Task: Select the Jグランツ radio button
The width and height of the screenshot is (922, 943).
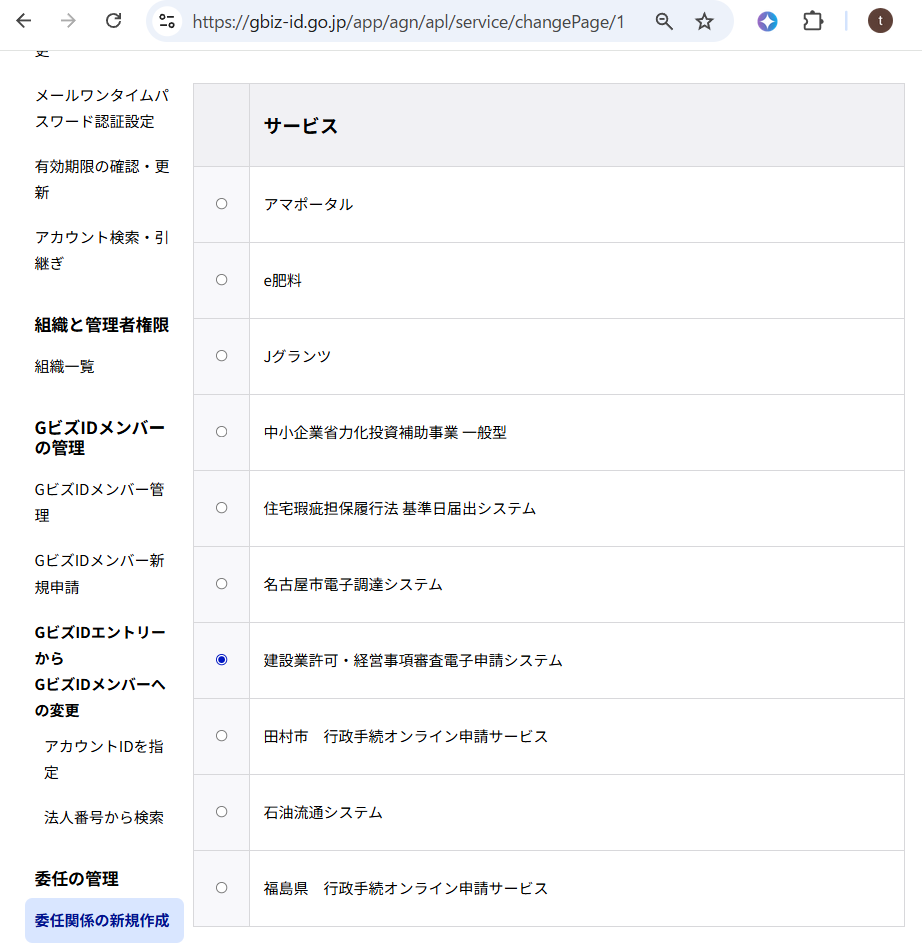Action: click(221, 355)
